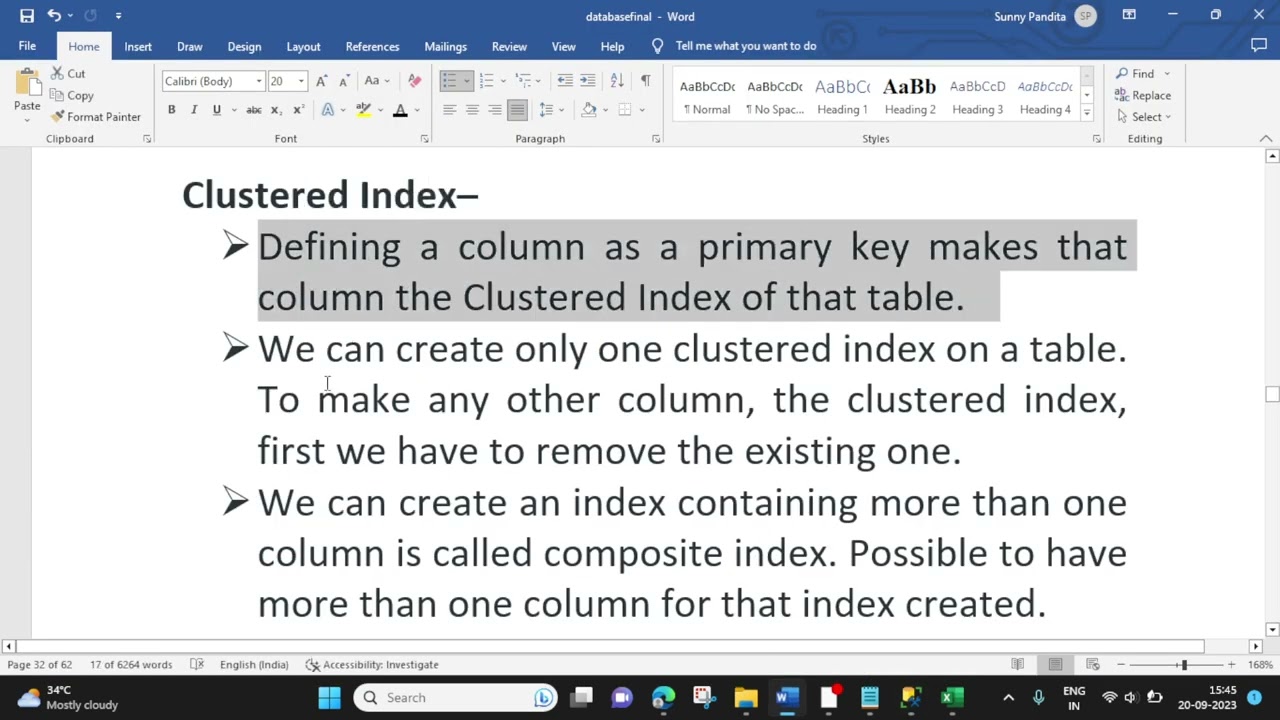Open the font name dropdown
1280x720 pixels.
pos(259,81)
